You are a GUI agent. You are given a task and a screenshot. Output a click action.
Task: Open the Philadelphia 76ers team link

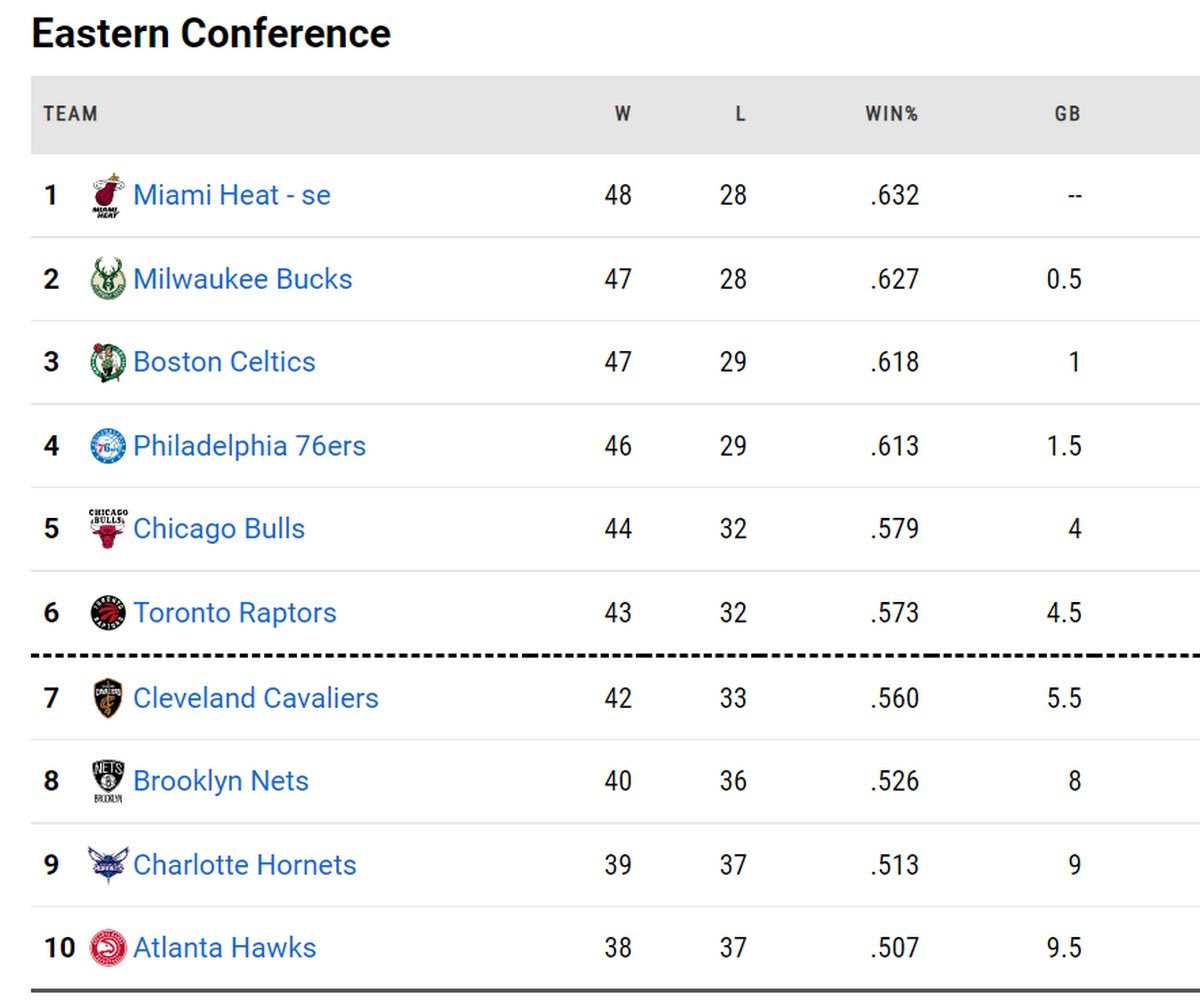pyautogui.click(x=249, y=446)
